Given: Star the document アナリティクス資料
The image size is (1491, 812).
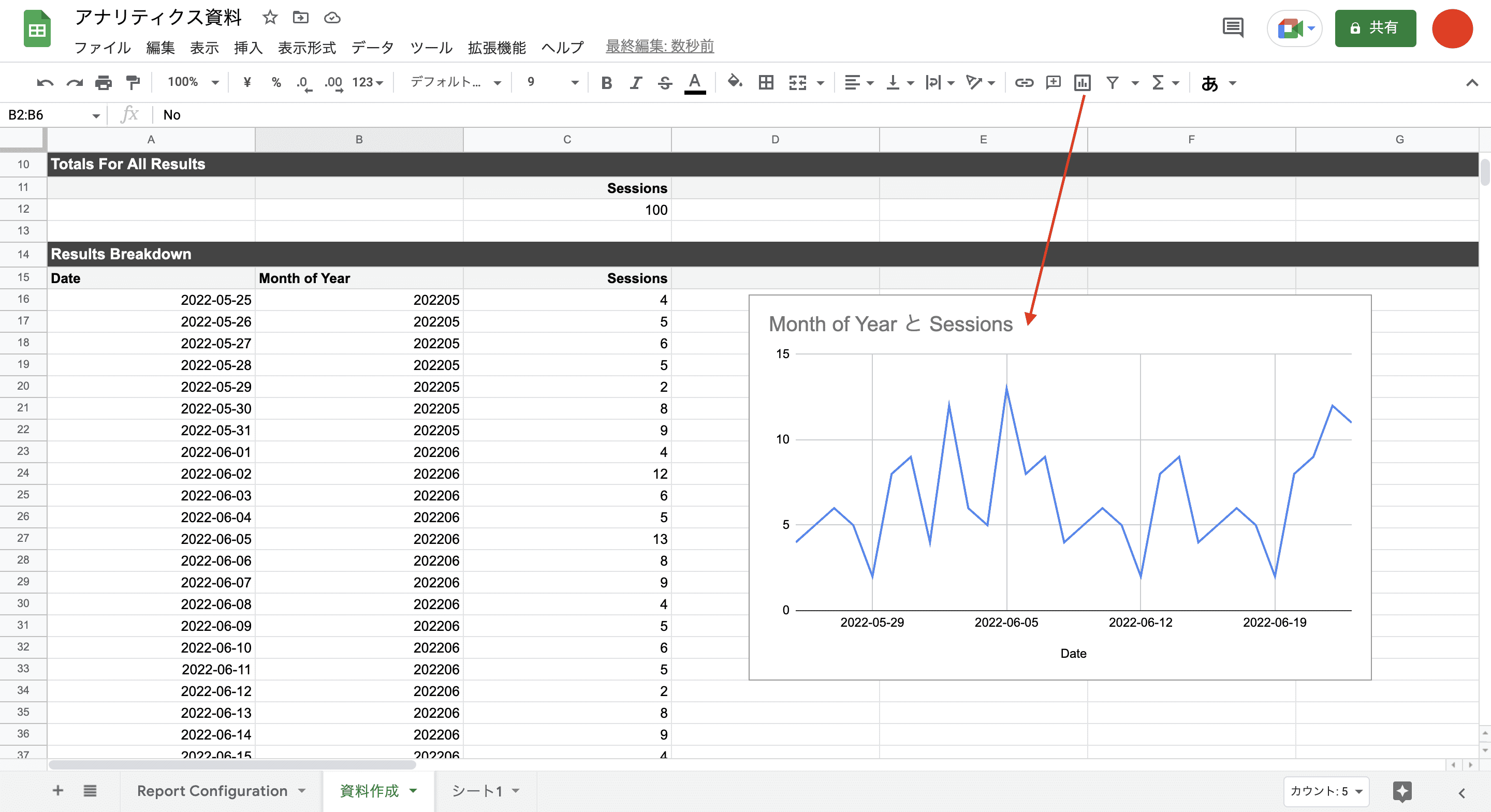Looking at the screenshot, I should (270, 18).
